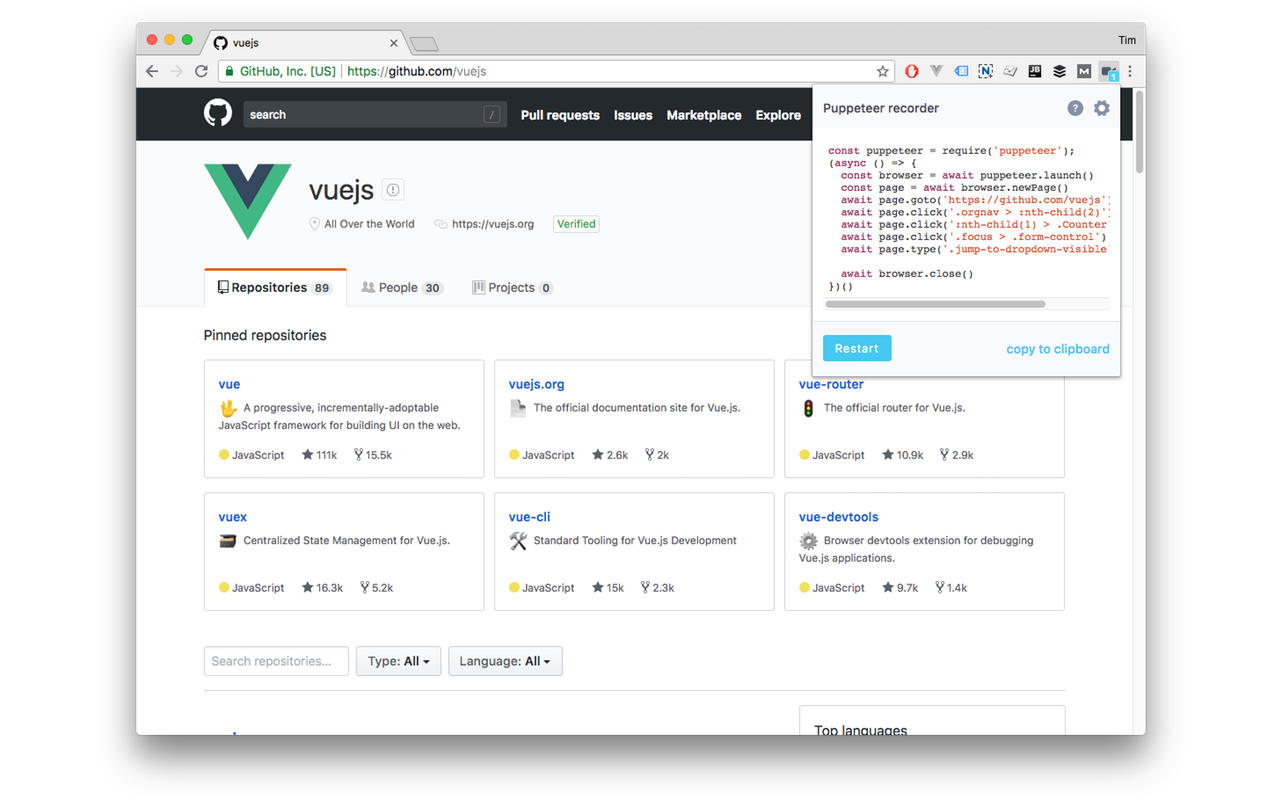Click the browser forward arrow
1280x800 pixels.
177,71
